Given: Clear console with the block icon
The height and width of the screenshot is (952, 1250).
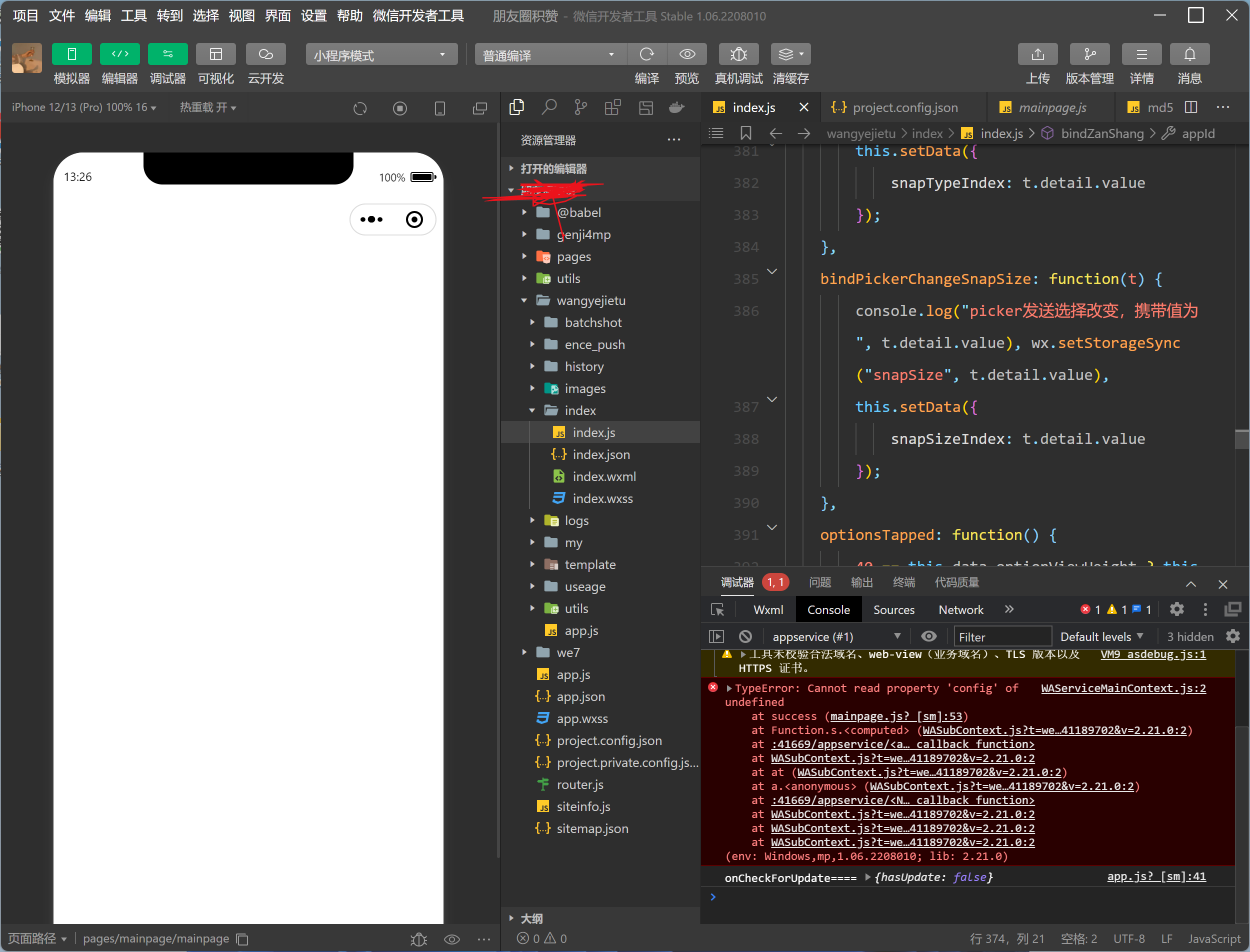Looking at the screenshot, I should pos(745,636).
